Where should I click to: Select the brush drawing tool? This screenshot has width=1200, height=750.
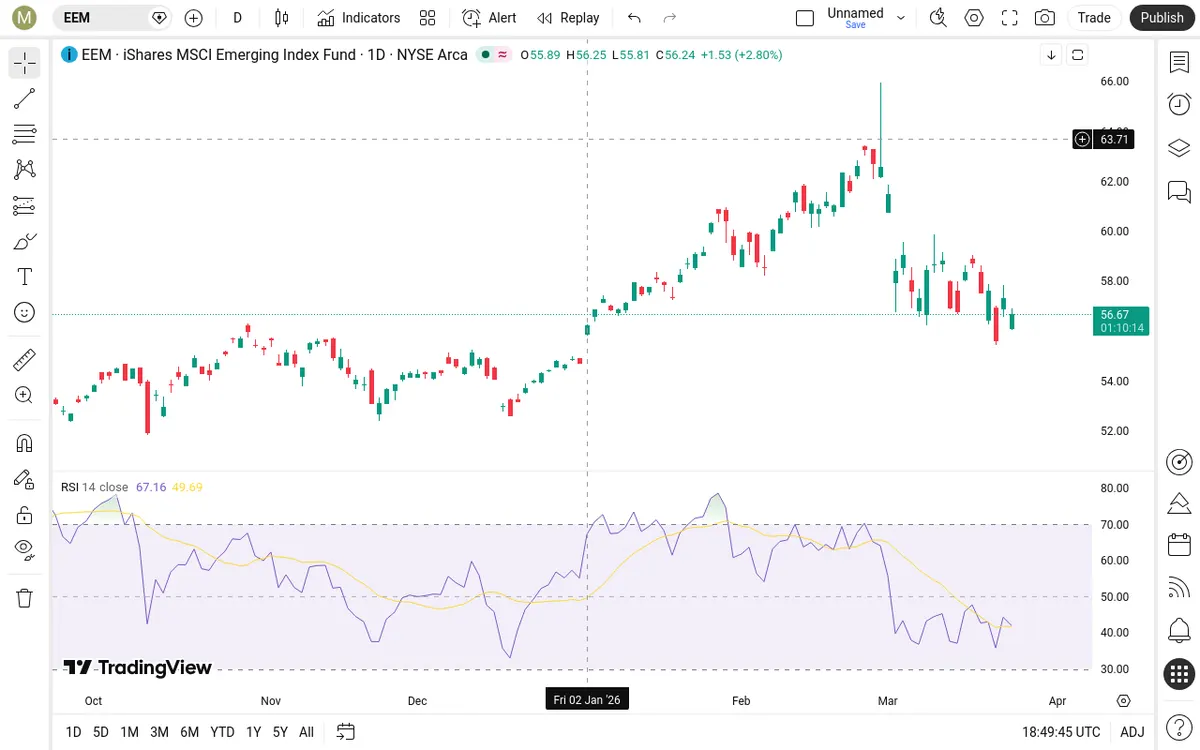tap(25, 241)
